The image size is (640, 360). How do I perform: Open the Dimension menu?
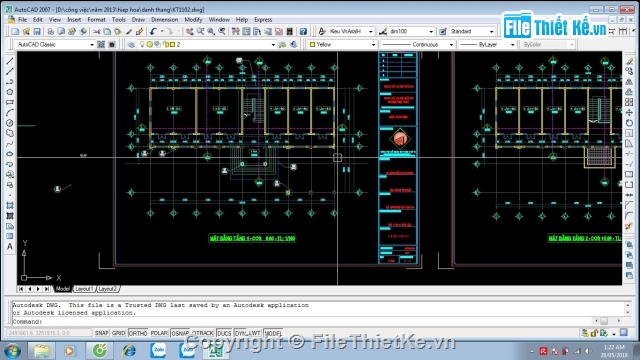pyautogui.click(x=164, y=20)
